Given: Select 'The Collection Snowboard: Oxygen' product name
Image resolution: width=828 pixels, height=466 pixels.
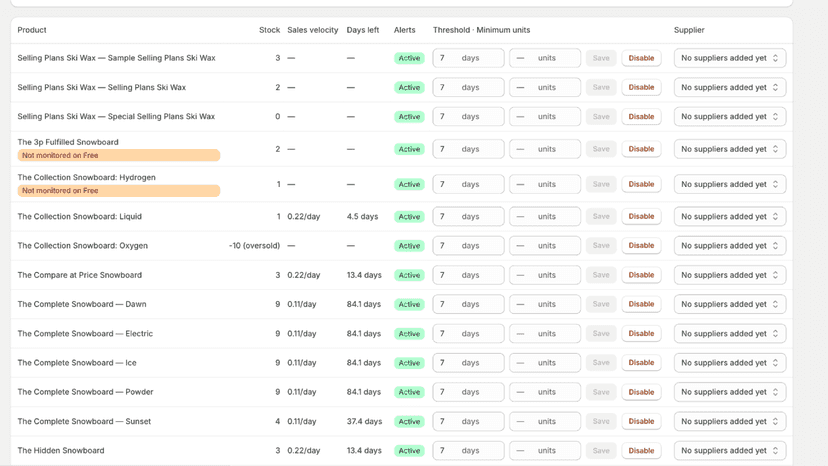Looking at the screenshot, I should pos(82,246).
